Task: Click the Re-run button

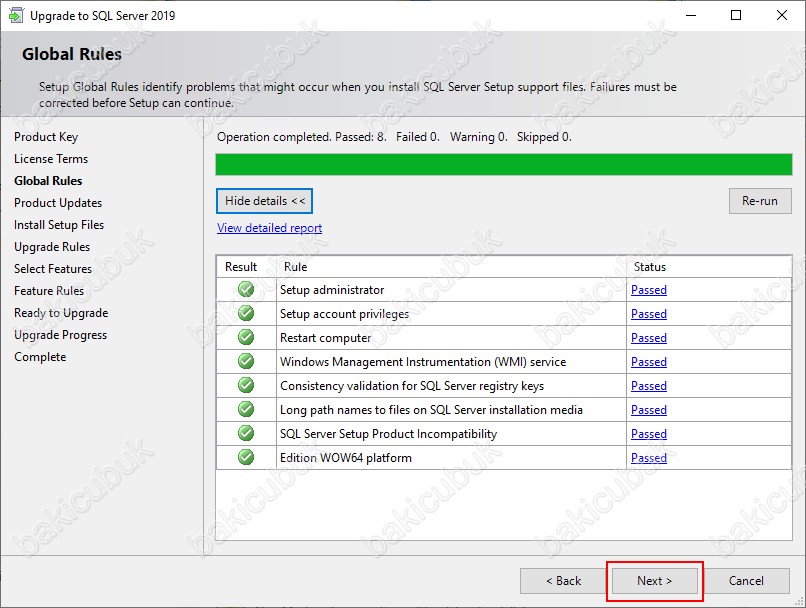Action: coord(760,201)
